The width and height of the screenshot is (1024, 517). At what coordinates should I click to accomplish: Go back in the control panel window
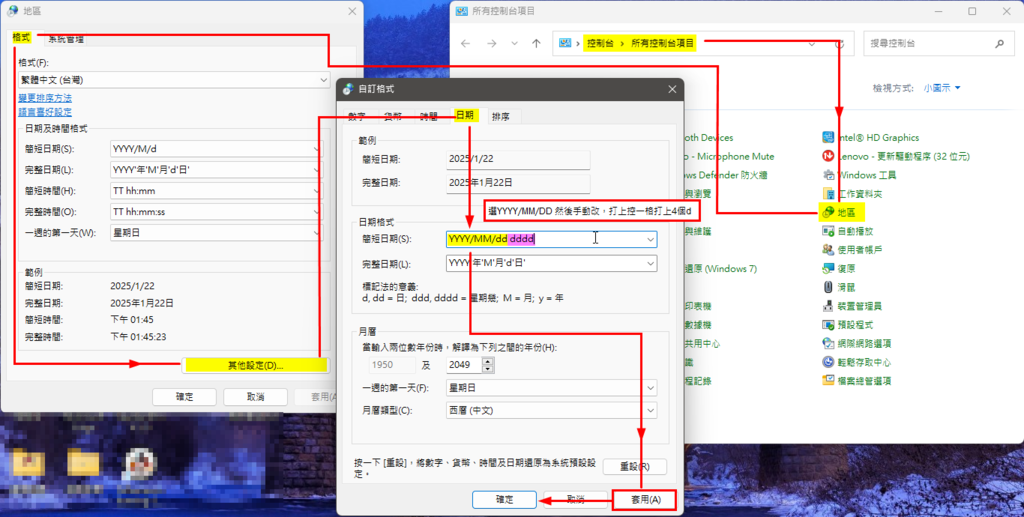pos(465,44)
